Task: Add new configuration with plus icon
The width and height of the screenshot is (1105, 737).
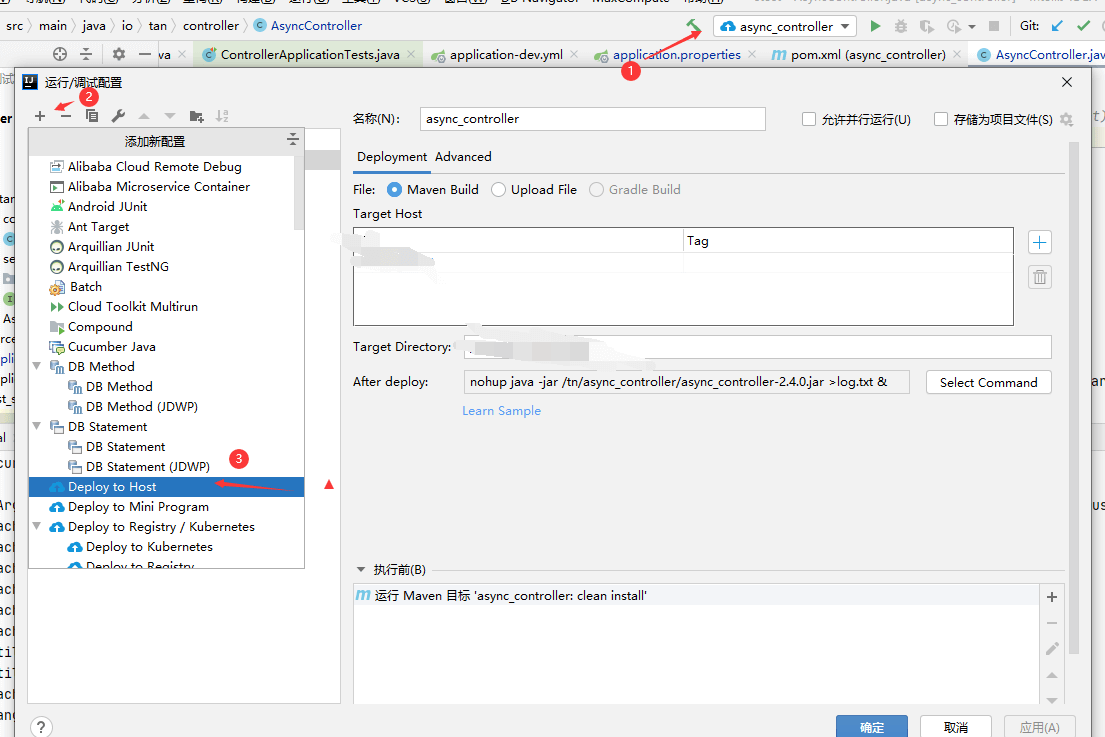Action: (39, 116)
